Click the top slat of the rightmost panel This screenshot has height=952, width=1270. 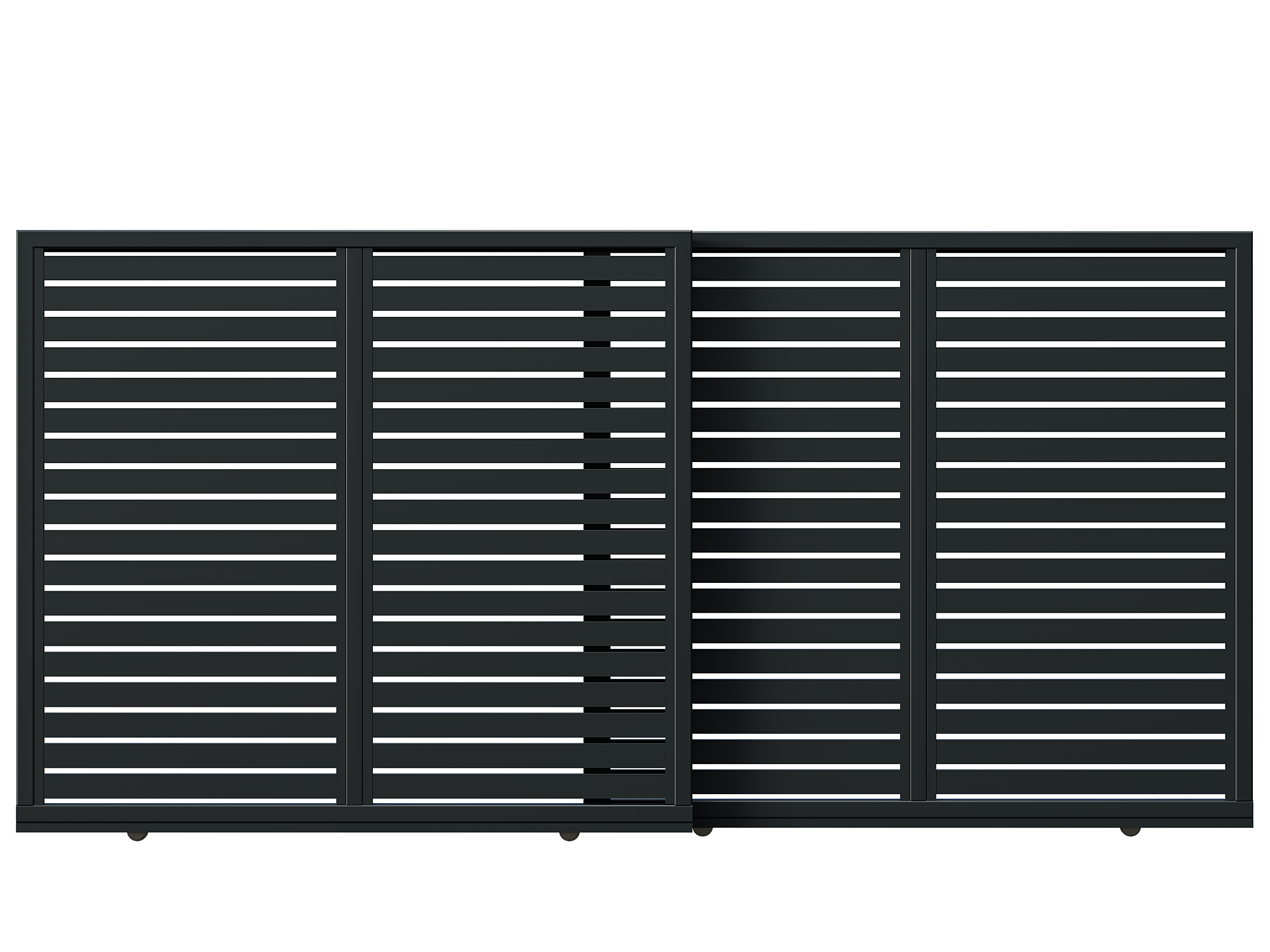1081,269
